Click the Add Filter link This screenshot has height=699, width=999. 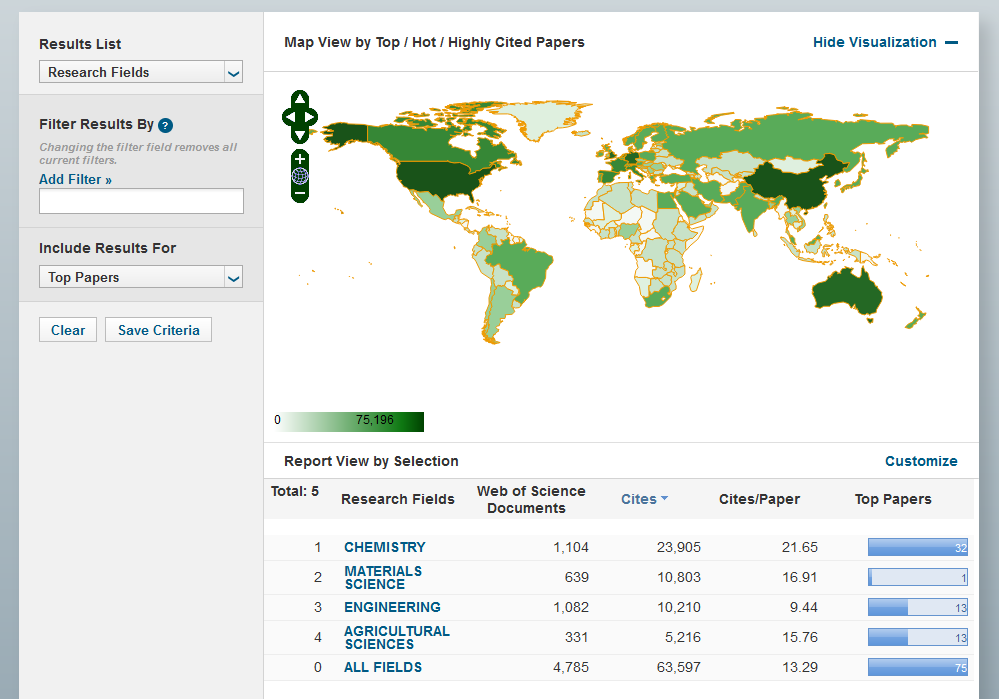75,179
